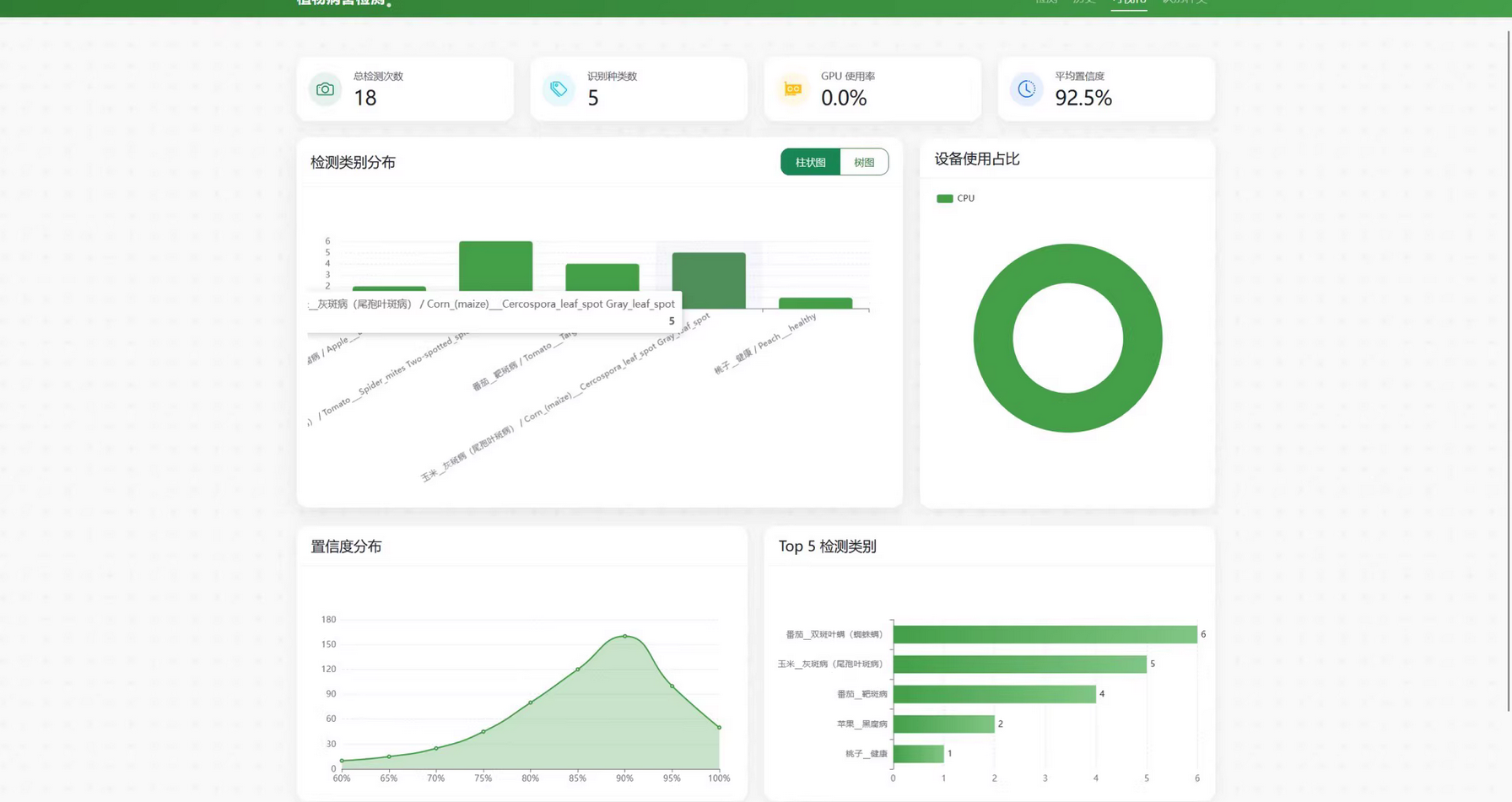The height and width of the screenshot is (802, 1512).
Task: Select the curve data point at 100%
Action: click(719, 727)
